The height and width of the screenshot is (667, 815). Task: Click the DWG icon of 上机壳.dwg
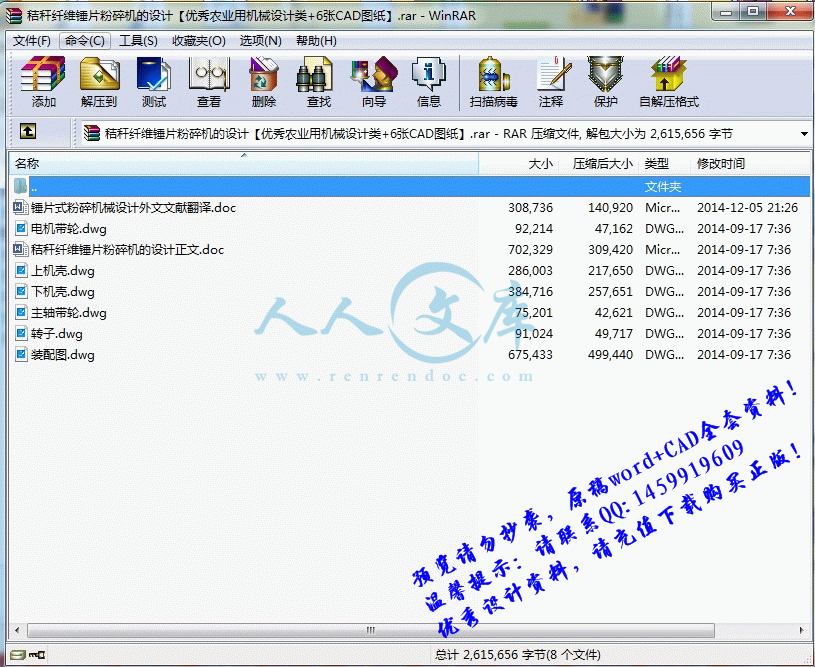click(21, 270)
